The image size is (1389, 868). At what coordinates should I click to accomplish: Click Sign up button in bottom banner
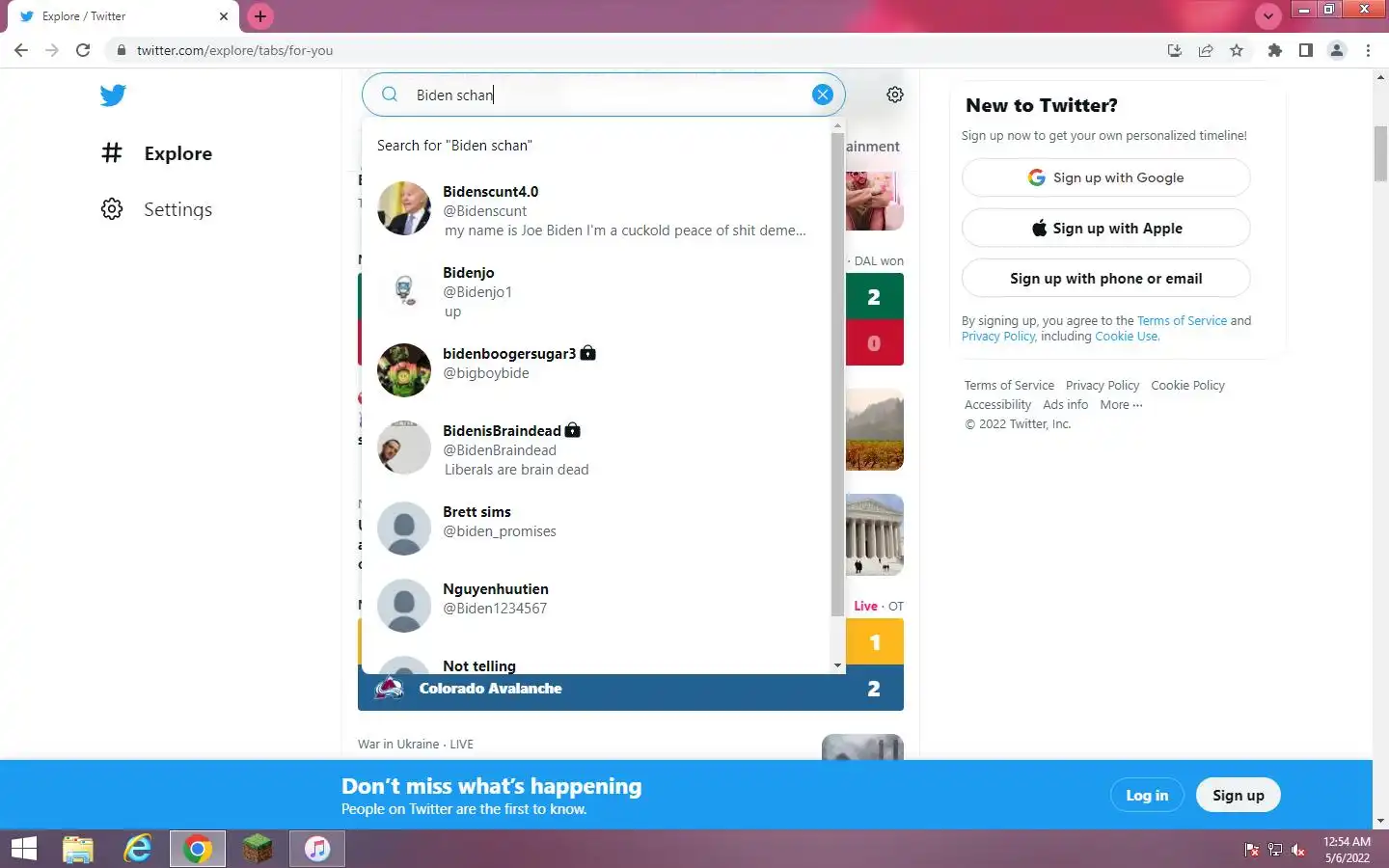click(x=1238, y=796)
